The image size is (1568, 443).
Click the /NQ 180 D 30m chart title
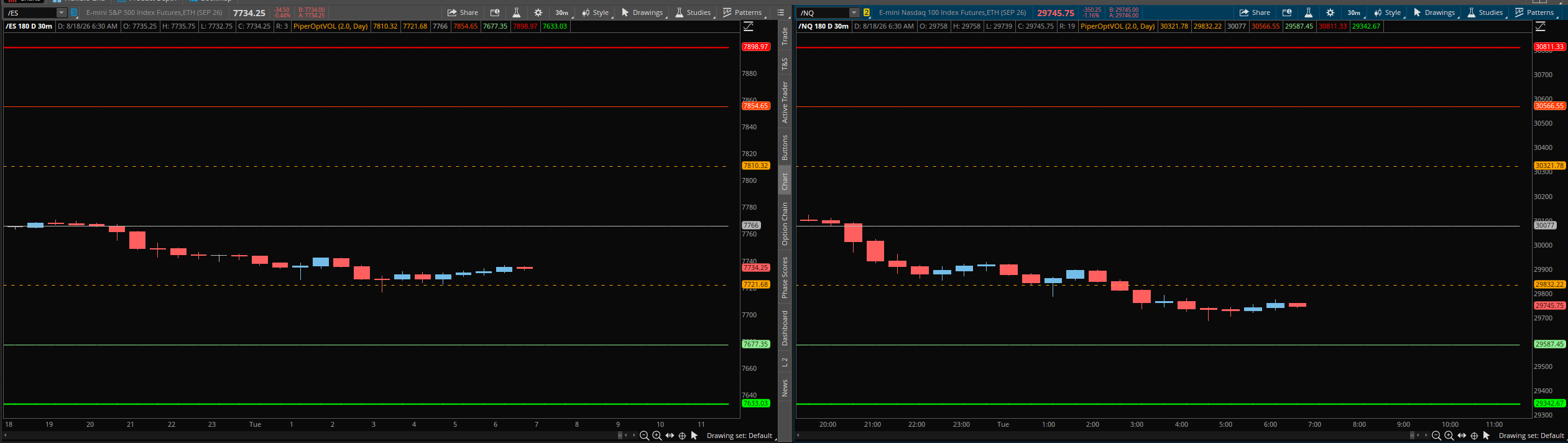pyautogui.click(x=824, y=26)
